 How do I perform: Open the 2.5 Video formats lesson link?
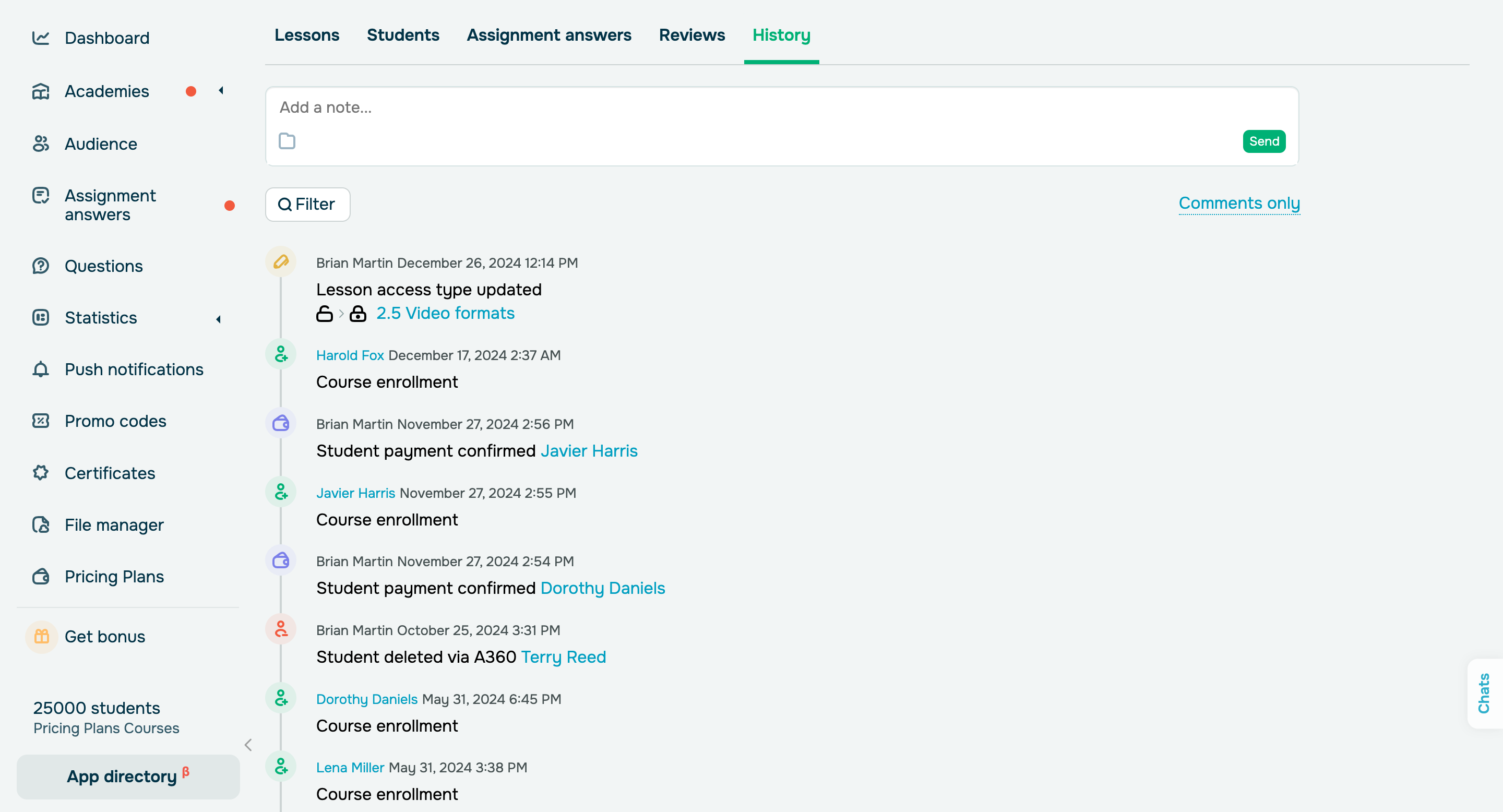(x=445, y=313)
